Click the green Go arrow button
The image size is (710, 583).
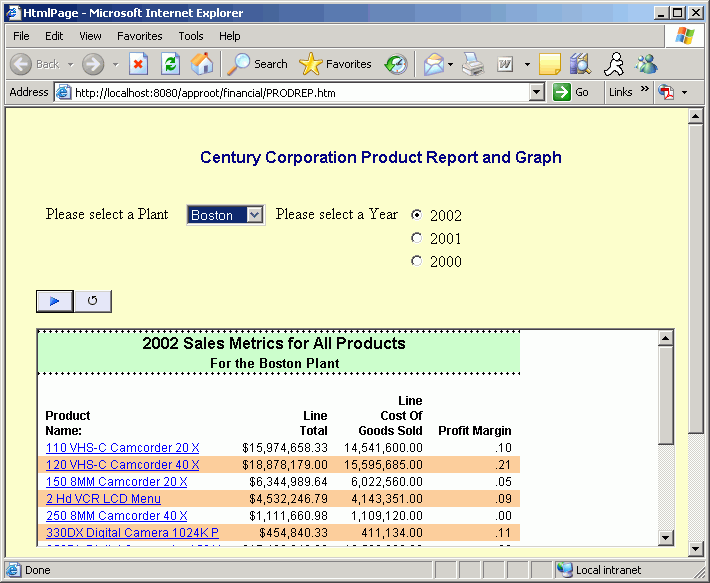[562, 92]
